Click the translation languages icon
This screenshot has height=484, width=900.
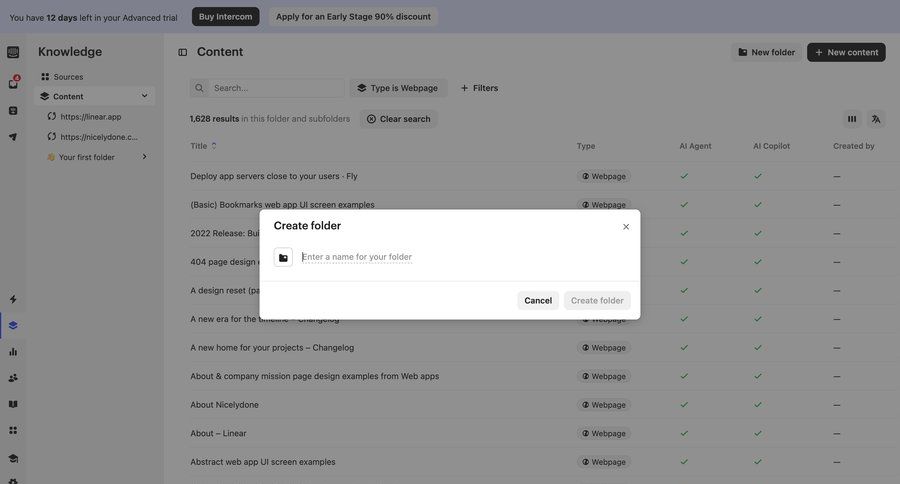click(876, 119)
